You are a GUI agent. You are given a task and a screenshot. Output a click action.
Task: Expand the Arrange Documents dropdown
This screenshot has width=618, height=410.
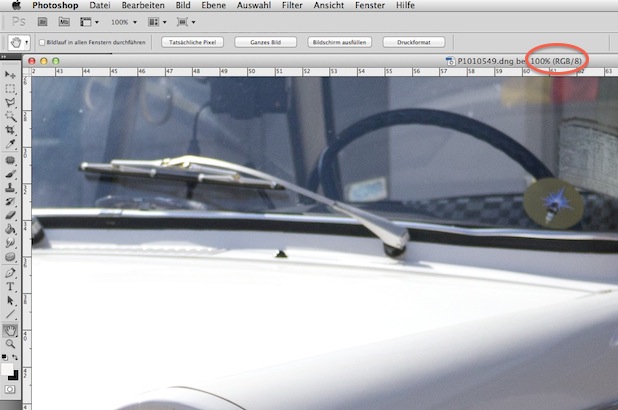pos(157,21)
